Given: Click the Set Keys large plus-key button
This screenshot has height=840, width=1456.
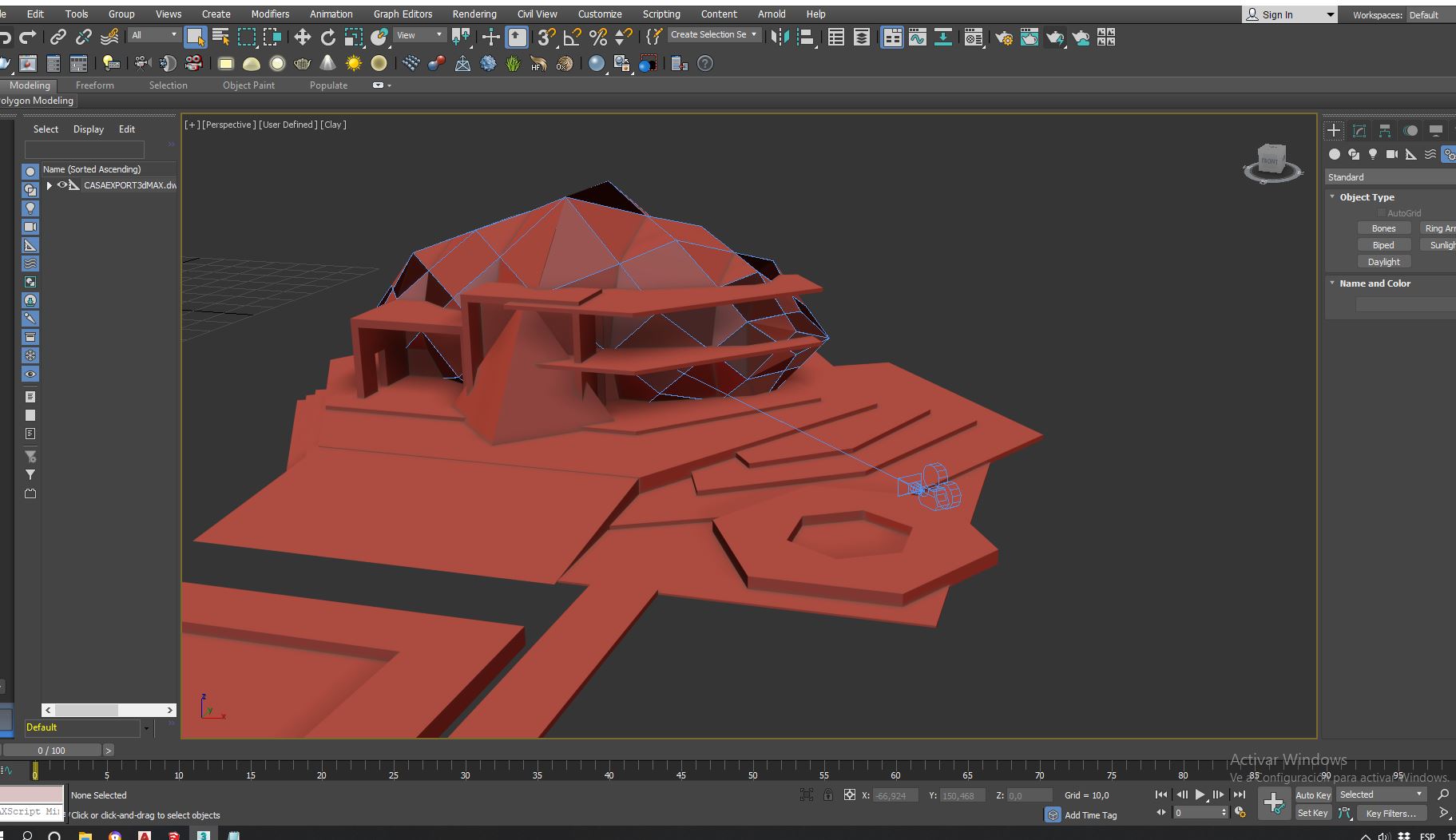Looking at the screenshot, I should pyautogui.click(x=1273, y=802).
